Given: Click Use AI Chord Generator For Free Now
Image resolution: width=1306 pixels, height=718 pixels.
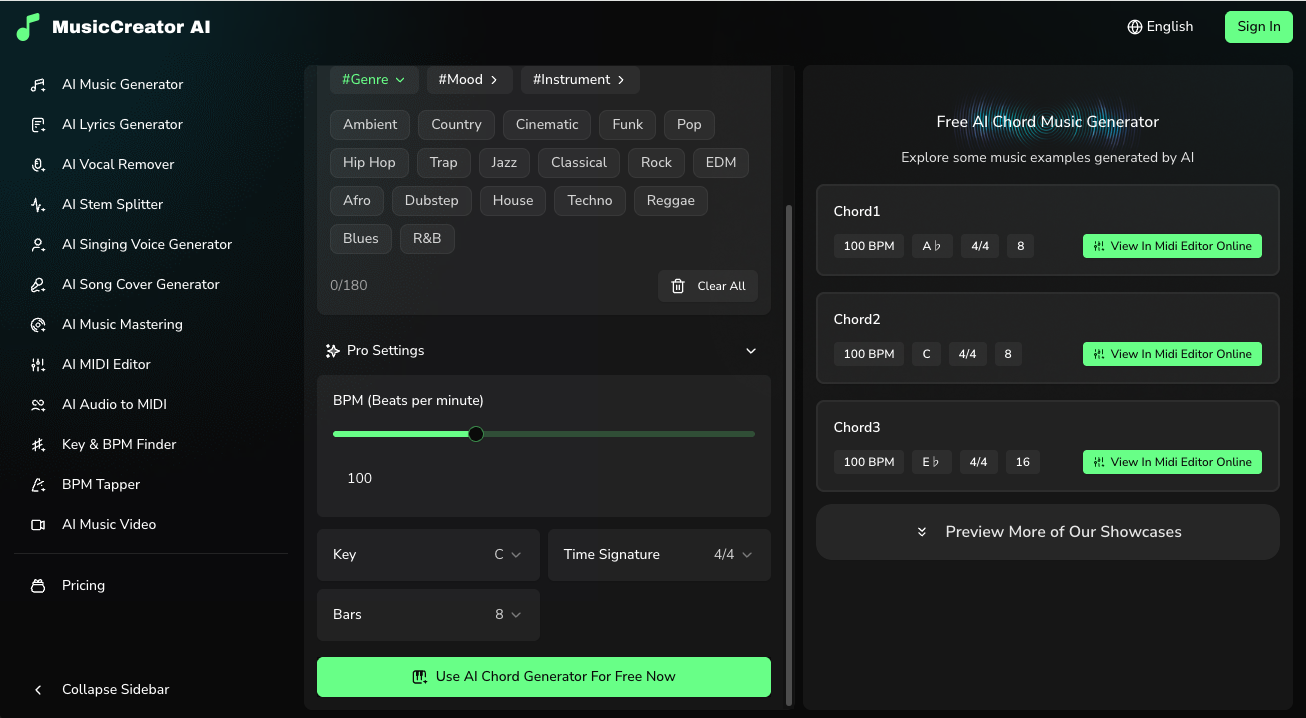Looking at the screenshot, I should click(x=543, y=677).
